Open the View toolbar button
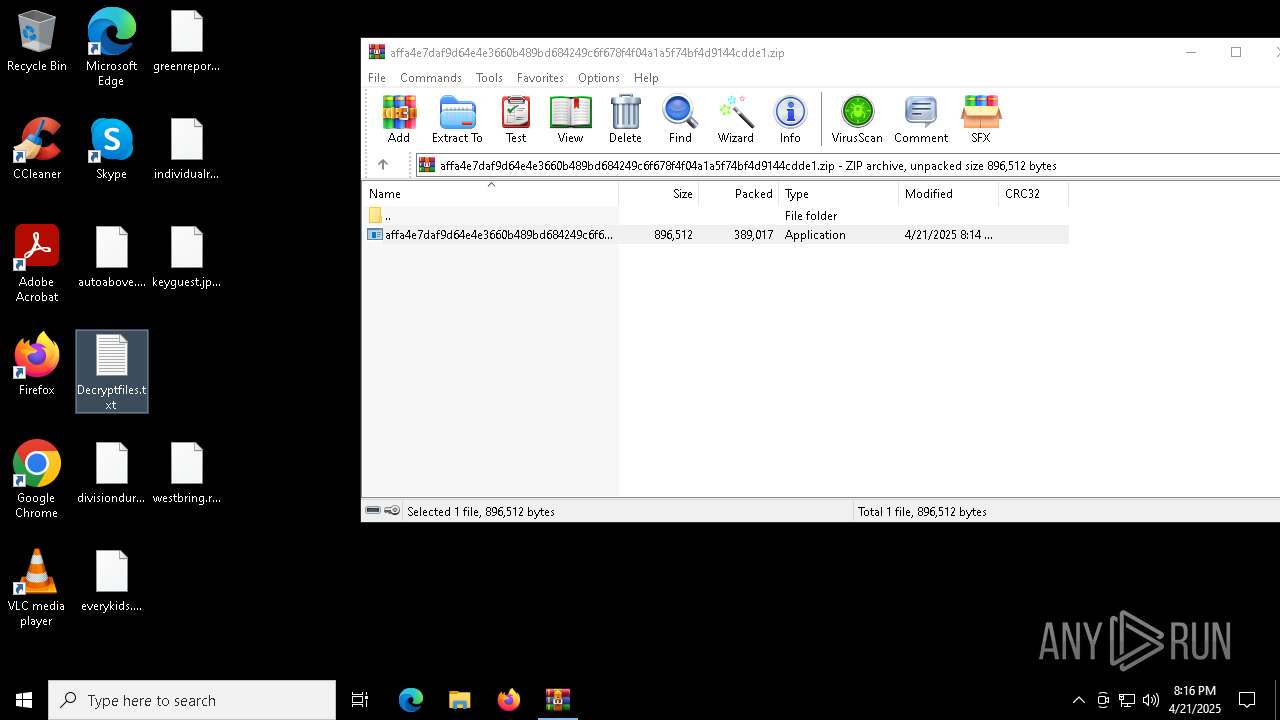1280x720 pixels. coord(570,120)
